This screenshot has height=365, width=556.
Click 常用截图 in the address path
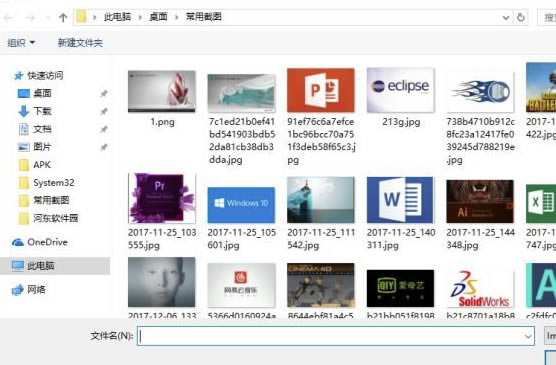[x=204, y=17]
